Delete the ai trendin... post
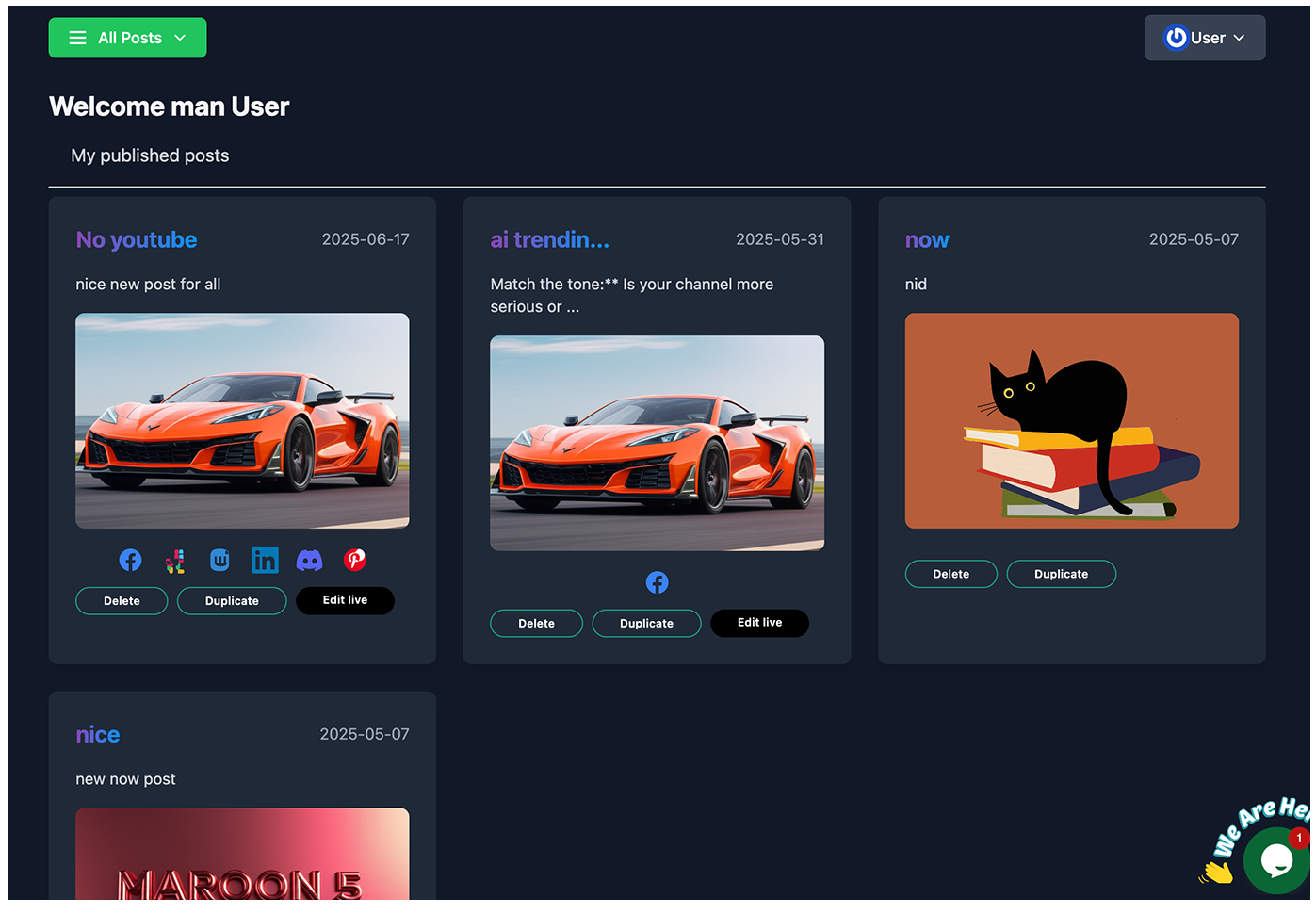Screen dimensions: 1316x914 [536, 624]
